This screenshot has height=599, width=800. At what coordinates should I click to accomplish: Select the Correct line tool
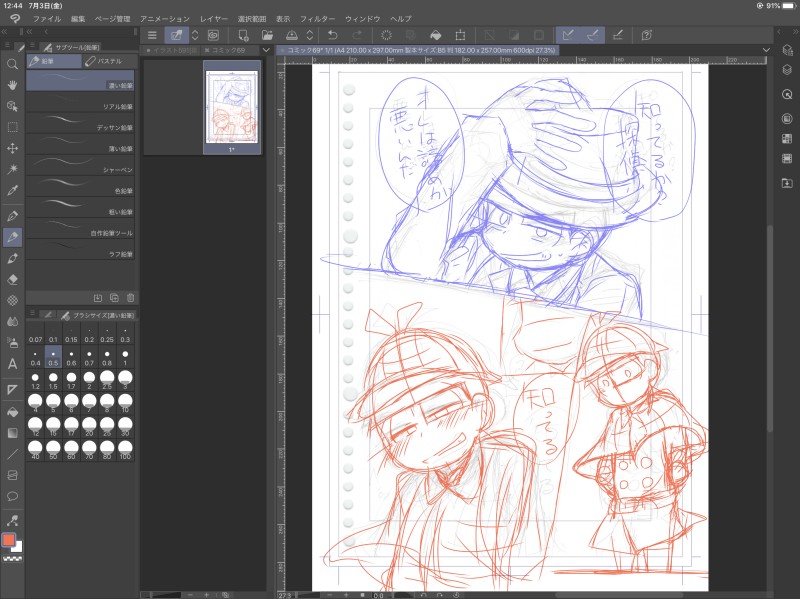coord(12,520)
